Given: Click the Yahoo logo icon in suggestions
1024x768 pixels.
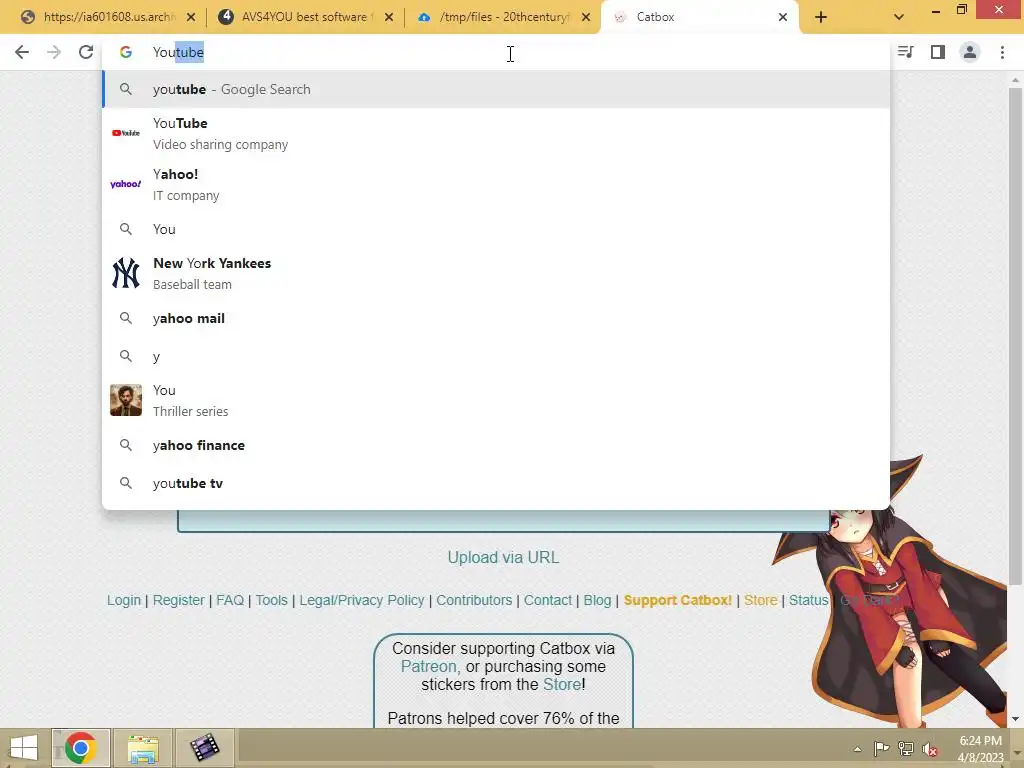Looking at the screenshot, I should pyautogui.click(x=125, y=184).
